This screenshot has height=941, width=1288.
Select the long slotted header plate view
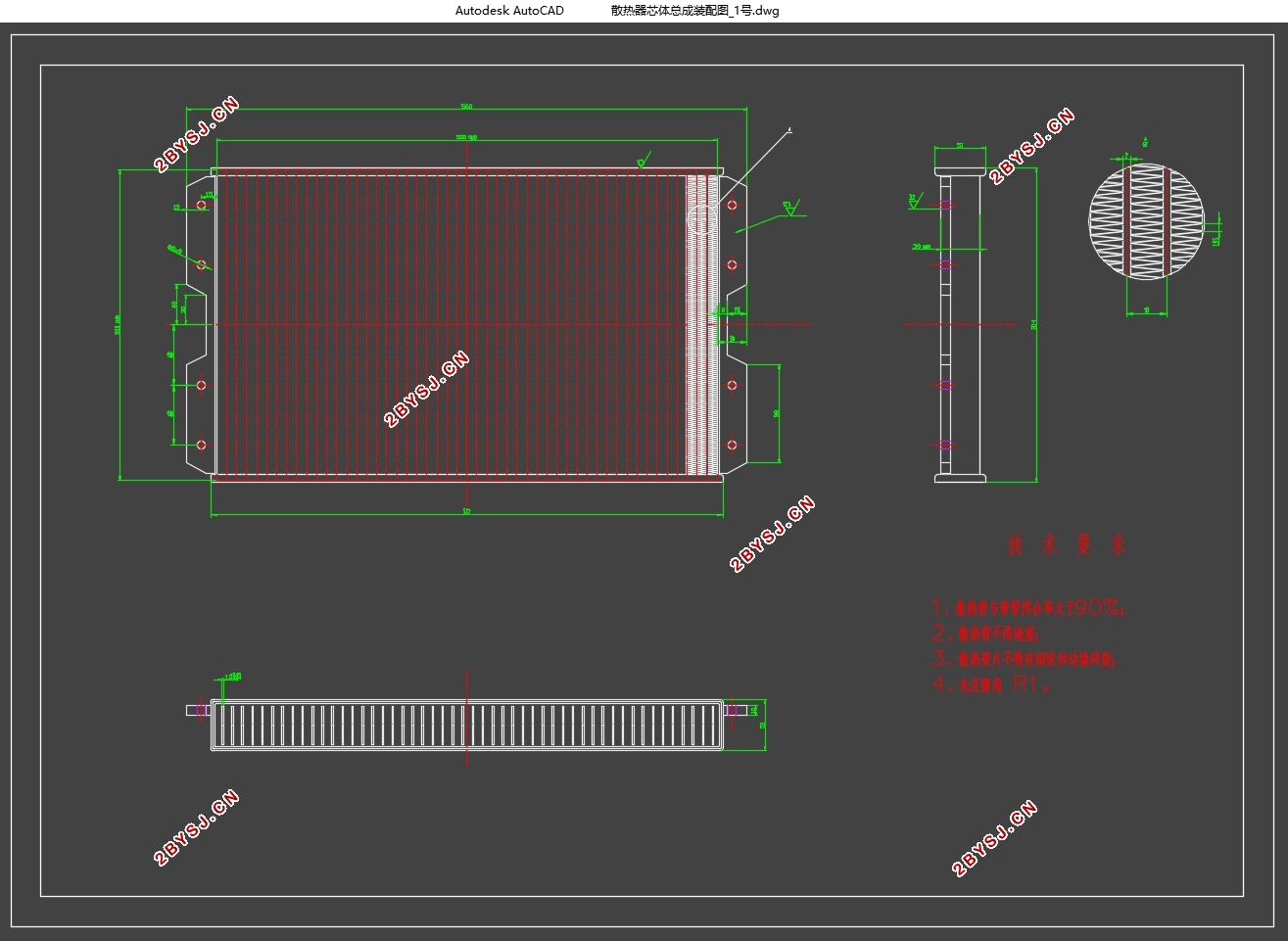click(467, 726)
